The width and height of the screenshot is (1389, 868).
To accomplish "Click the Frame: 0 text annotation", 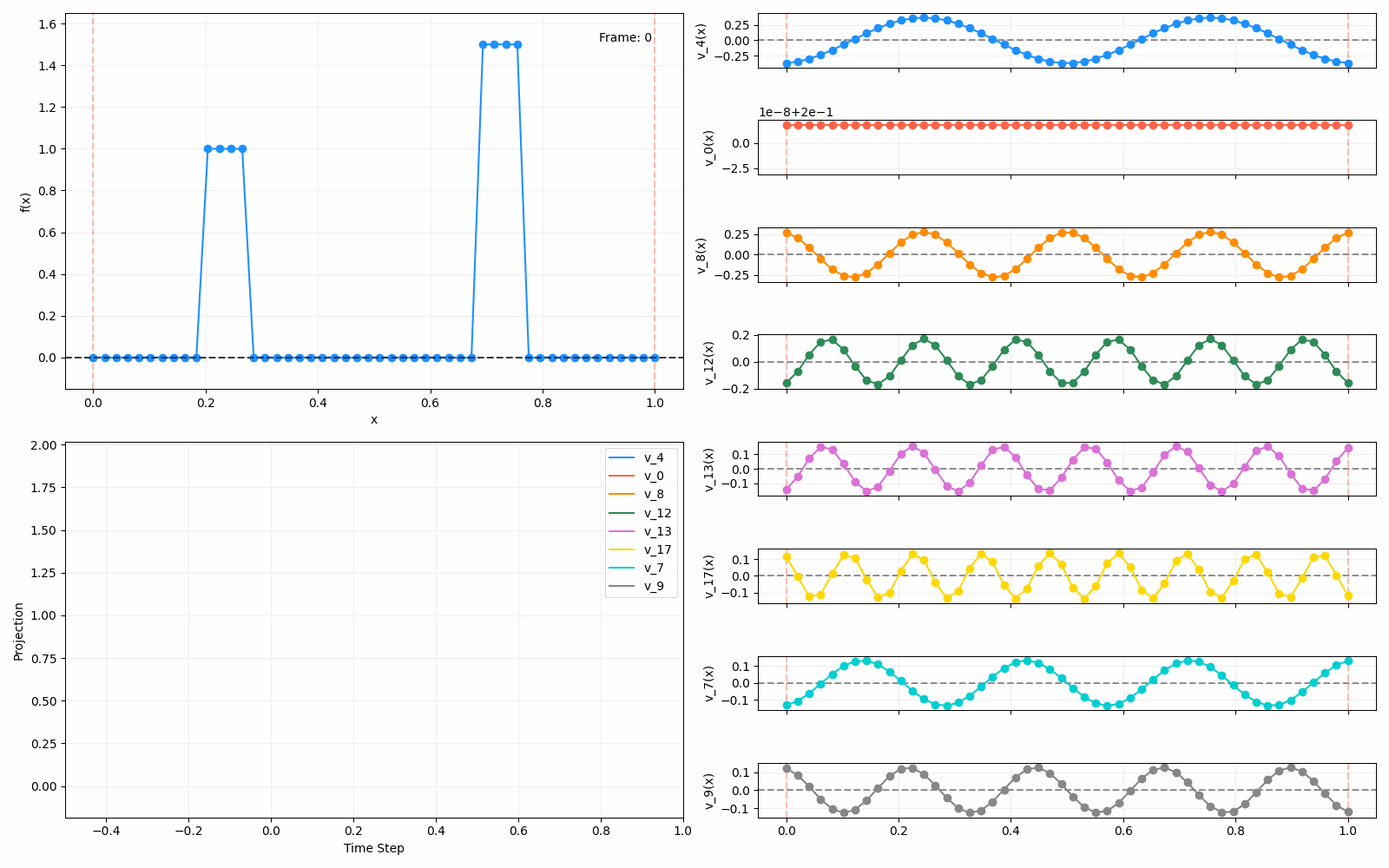I will [625, 37].
